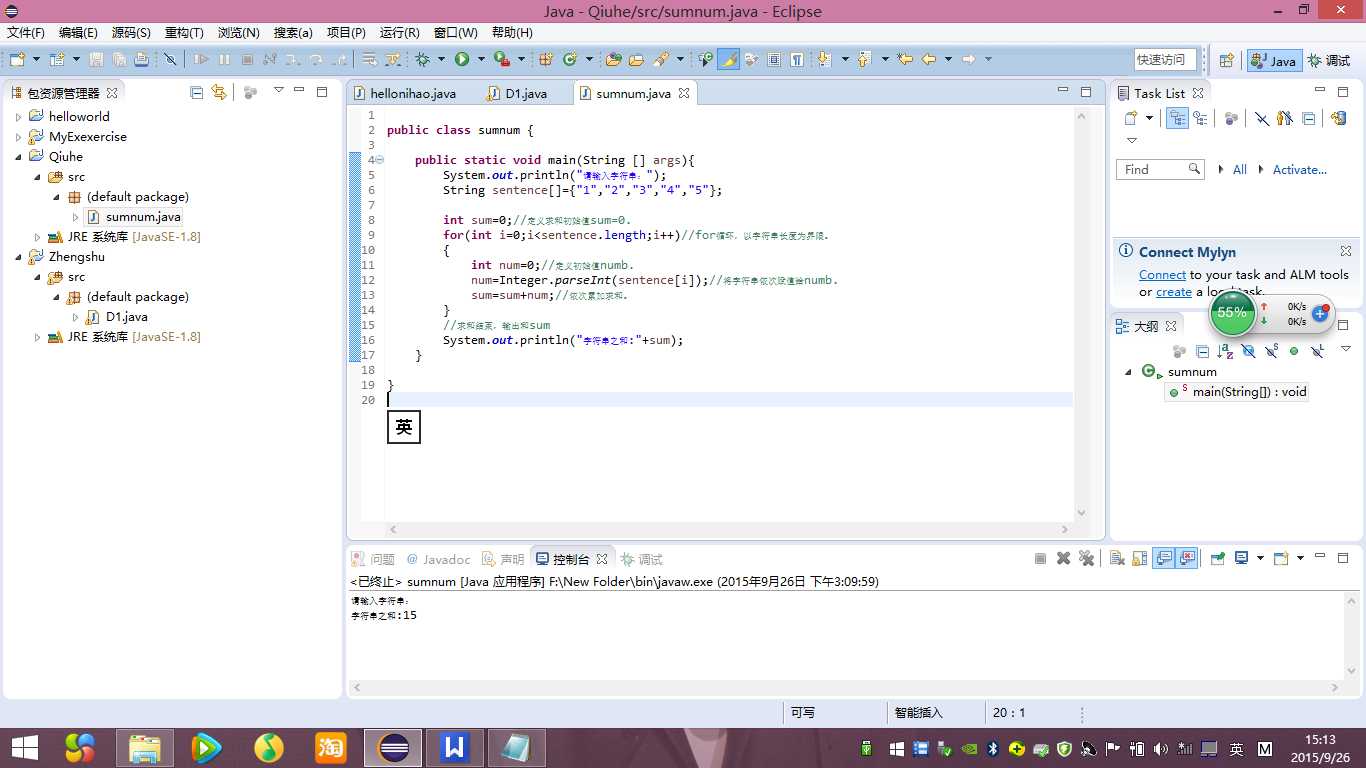
Task: Select Java perspective button
Action: [x=1273, y=60]
